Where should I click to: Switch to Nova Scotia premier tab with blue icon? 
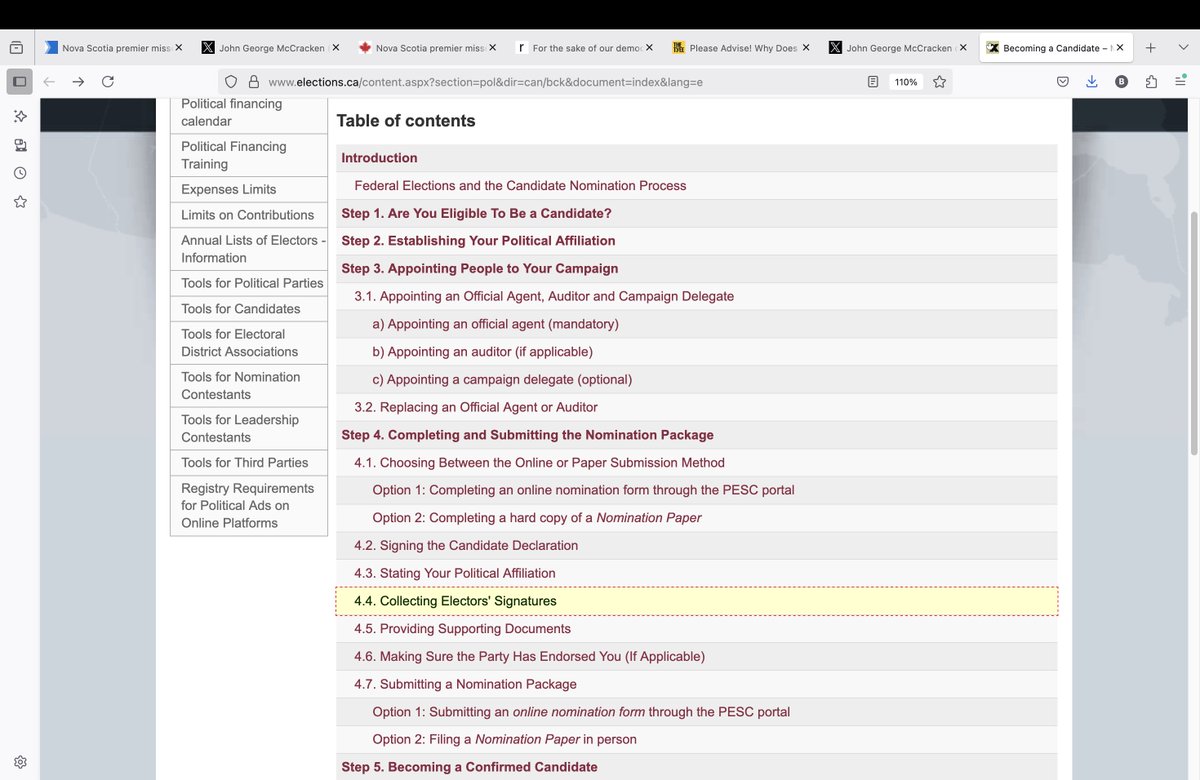point(114,47)
